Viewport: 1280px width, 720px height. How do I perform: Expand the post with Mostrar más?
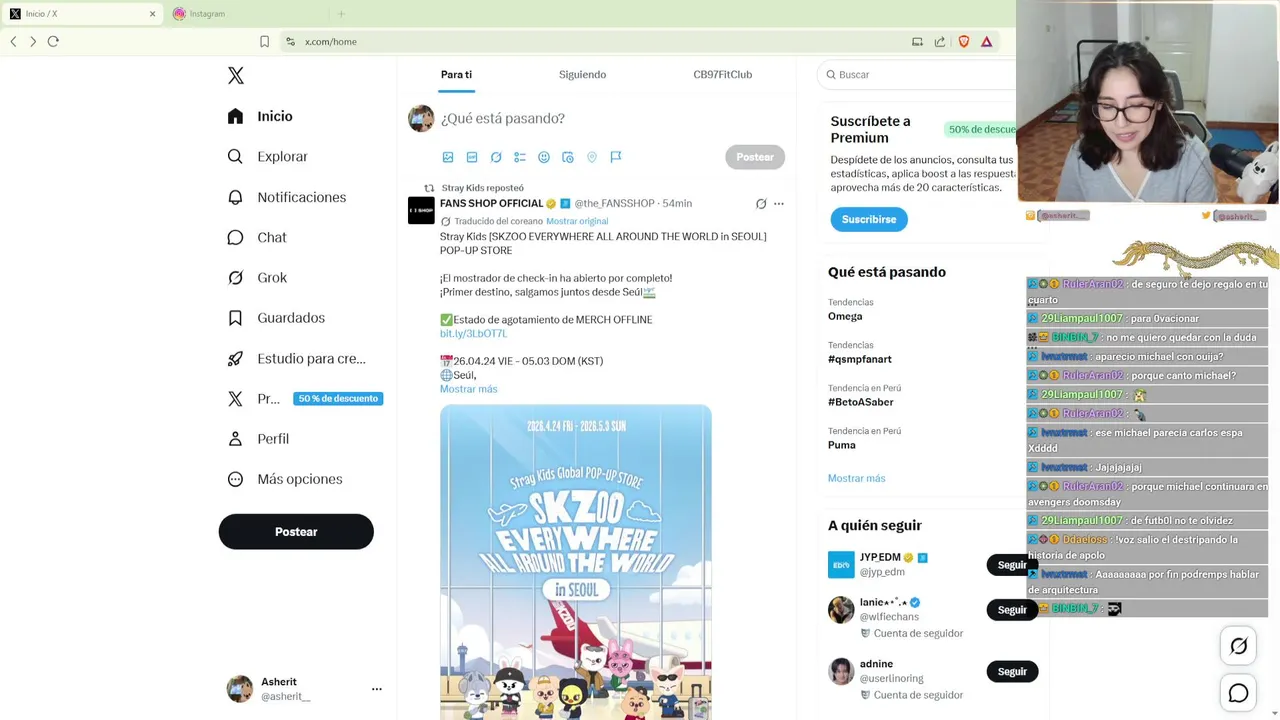pos(468,389)
